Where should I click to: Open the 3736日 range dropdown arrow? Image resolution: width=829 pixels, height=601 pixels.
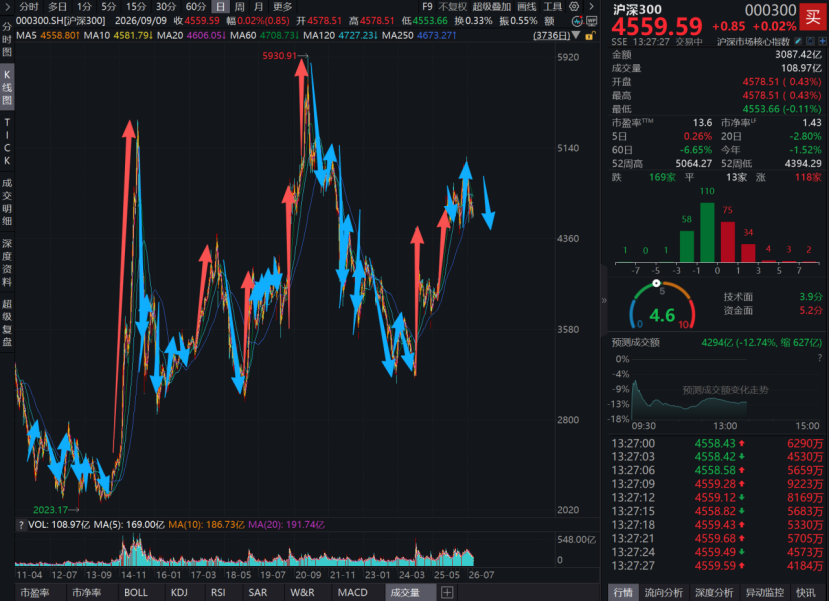coord(576,35)
